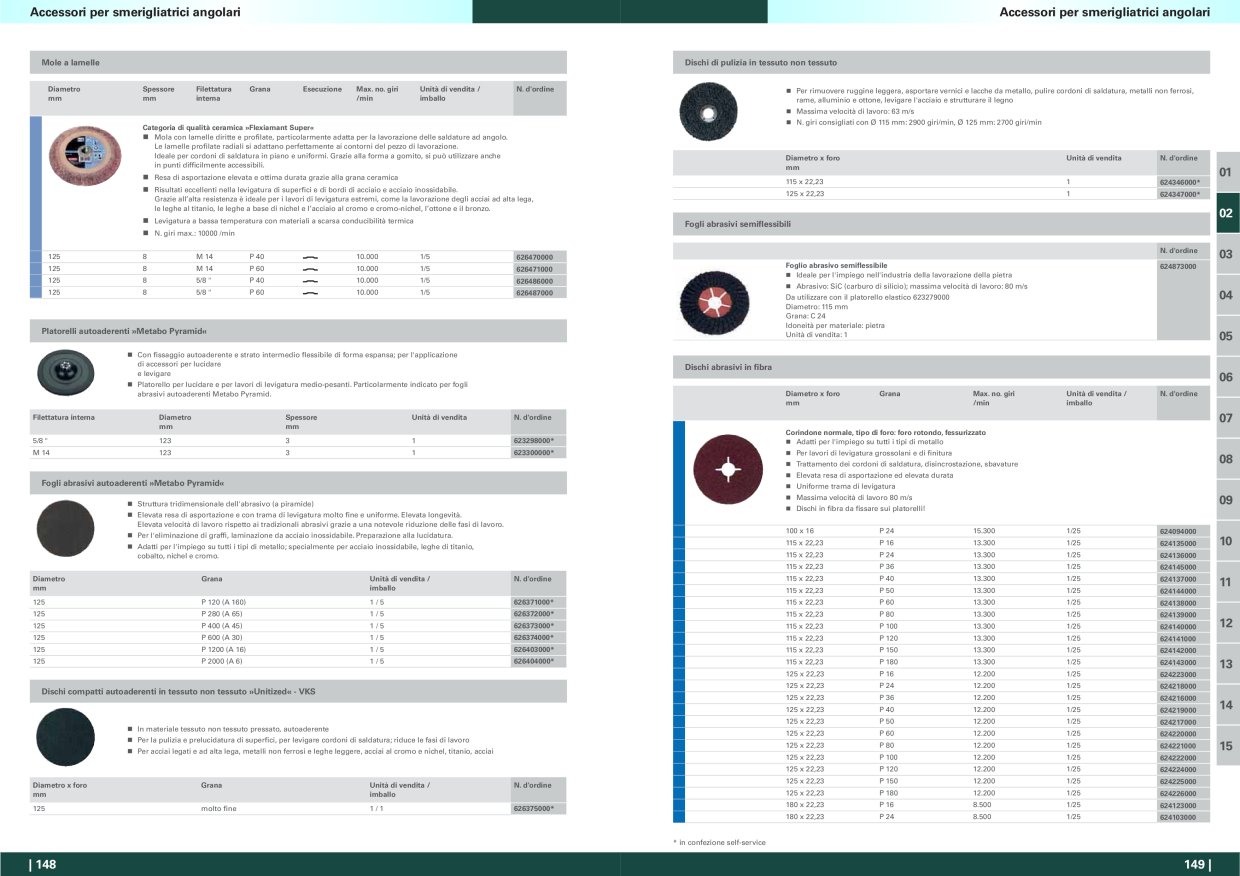
Task: Open chapter tab 08
Action: (1226, 459)
